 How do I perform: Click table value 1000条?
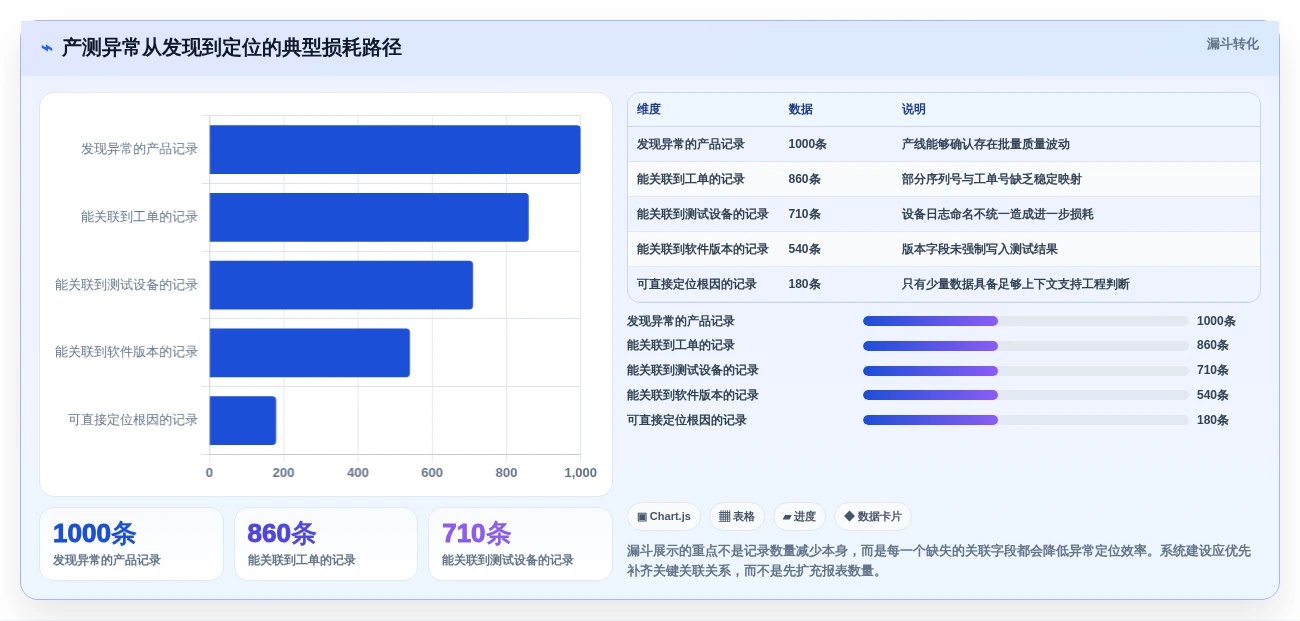pyautogui.click(x=807, y=144)
